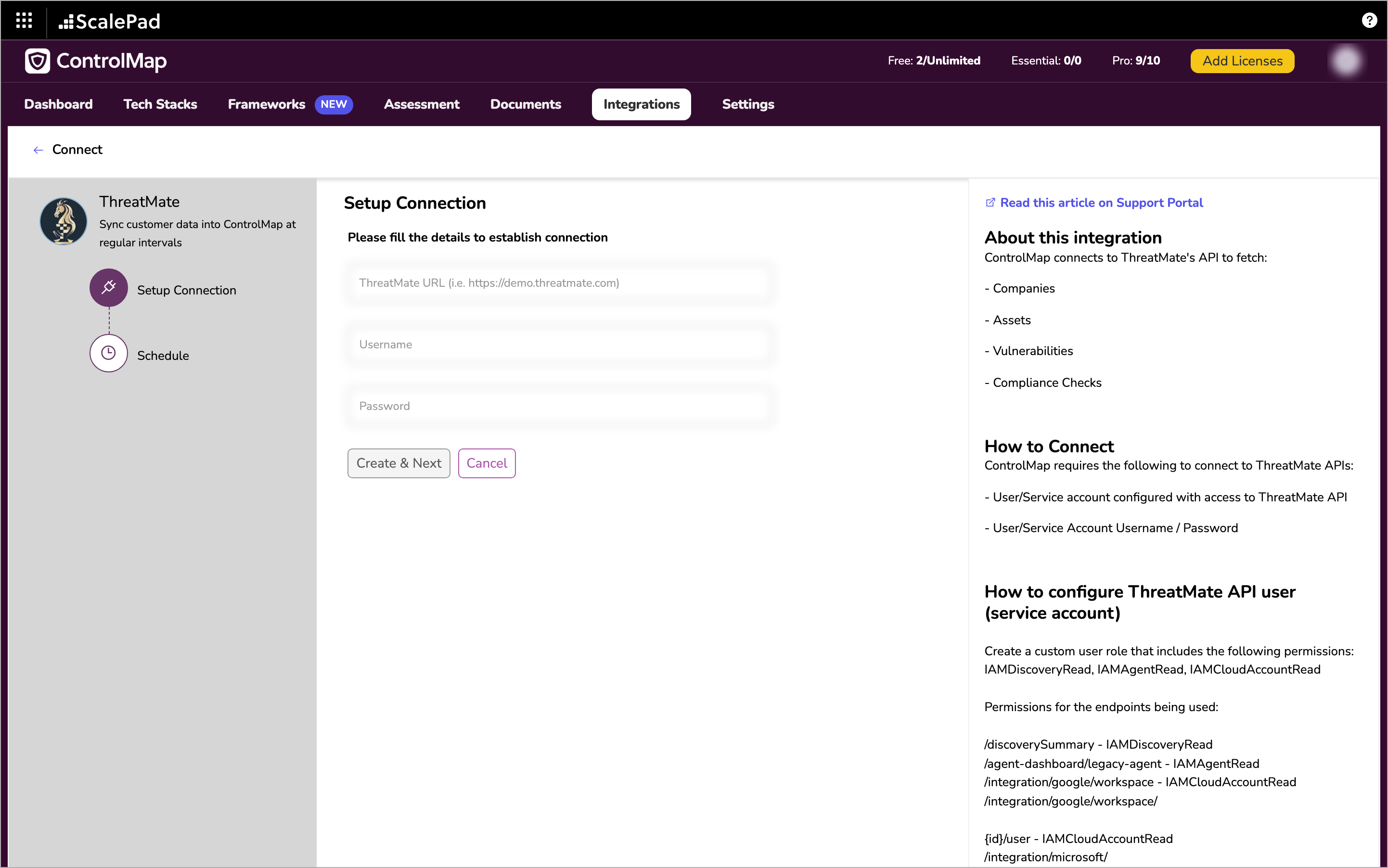The width and height of the screenshot is (1388, 868).
Task: Click the Free: 2/Unlimited license count
Action: pos(934,61)
